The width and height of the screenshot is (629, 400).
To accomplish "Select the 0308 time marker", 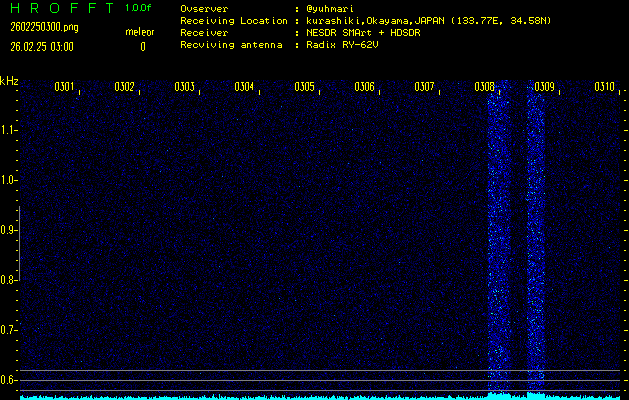I will pyautogui.click(x=484, y=87).
